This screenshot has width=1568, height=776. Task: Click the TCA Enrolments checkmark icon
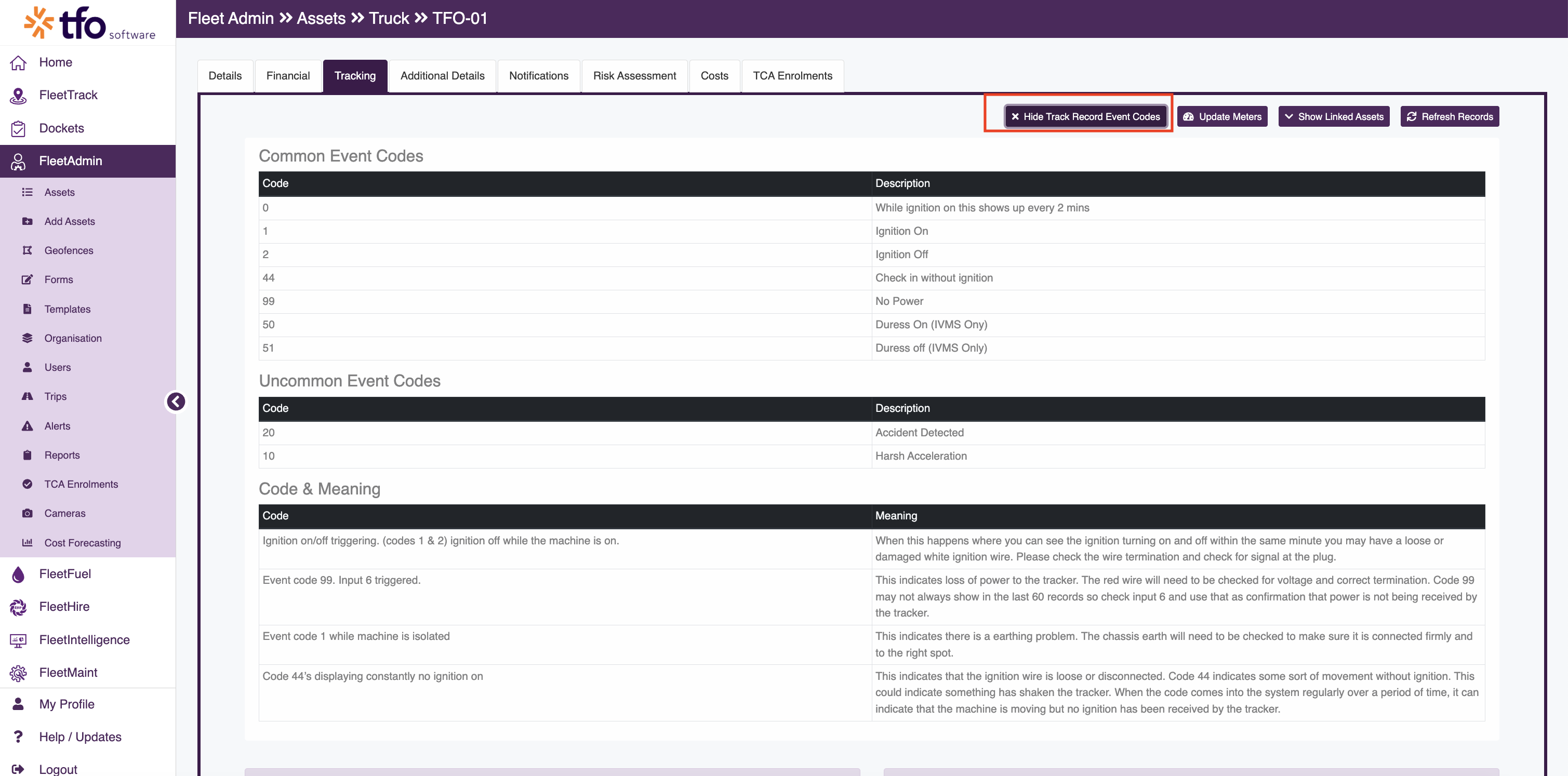point(28,484)
